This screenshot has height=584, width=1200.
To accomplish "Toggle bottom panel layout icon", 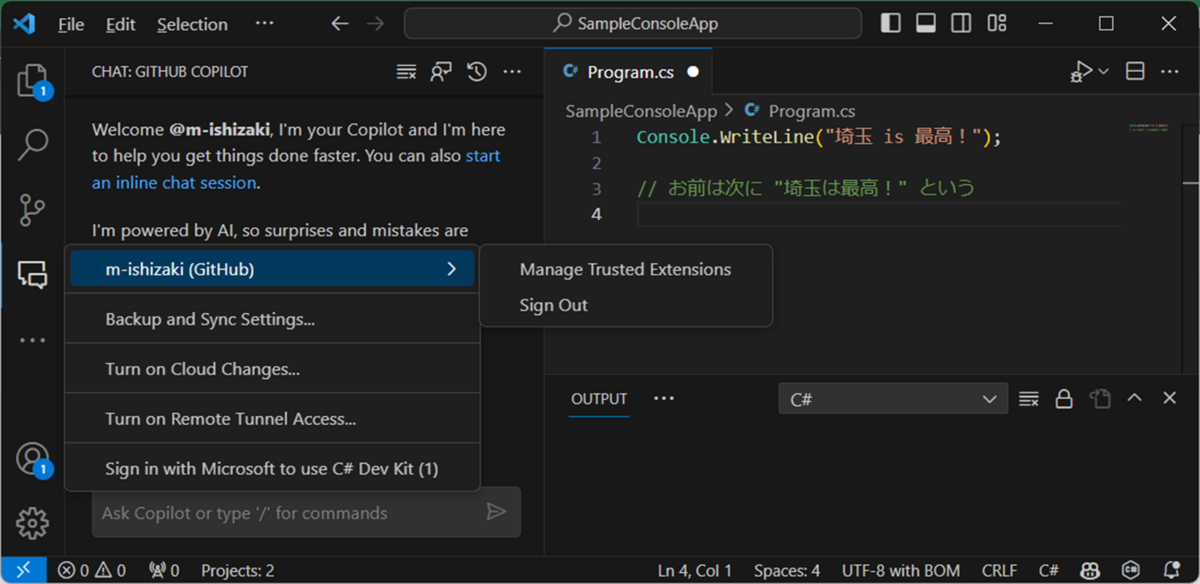I will 926,23.
